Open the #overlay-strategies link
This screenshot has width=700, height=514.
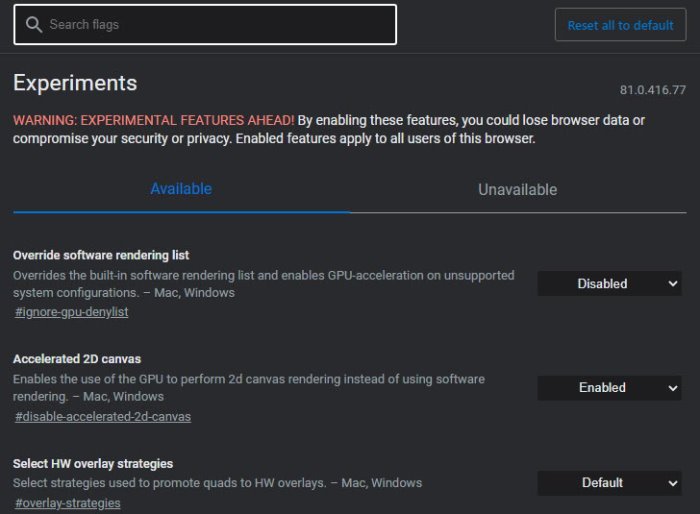(68, 503)
